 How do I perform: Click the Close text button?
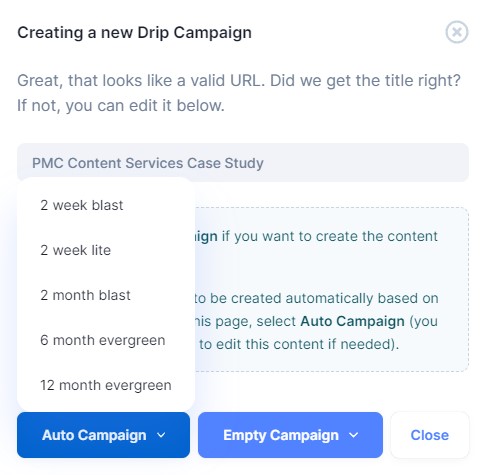coord(430,435)
